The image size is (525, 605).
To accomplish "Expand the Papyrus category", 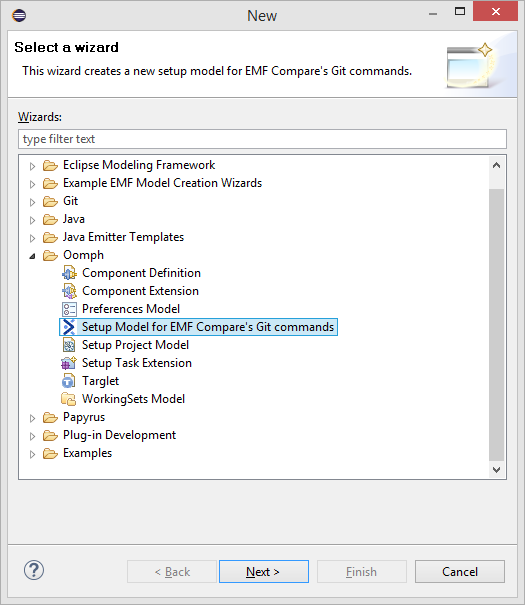I will (x=32, y=418).
